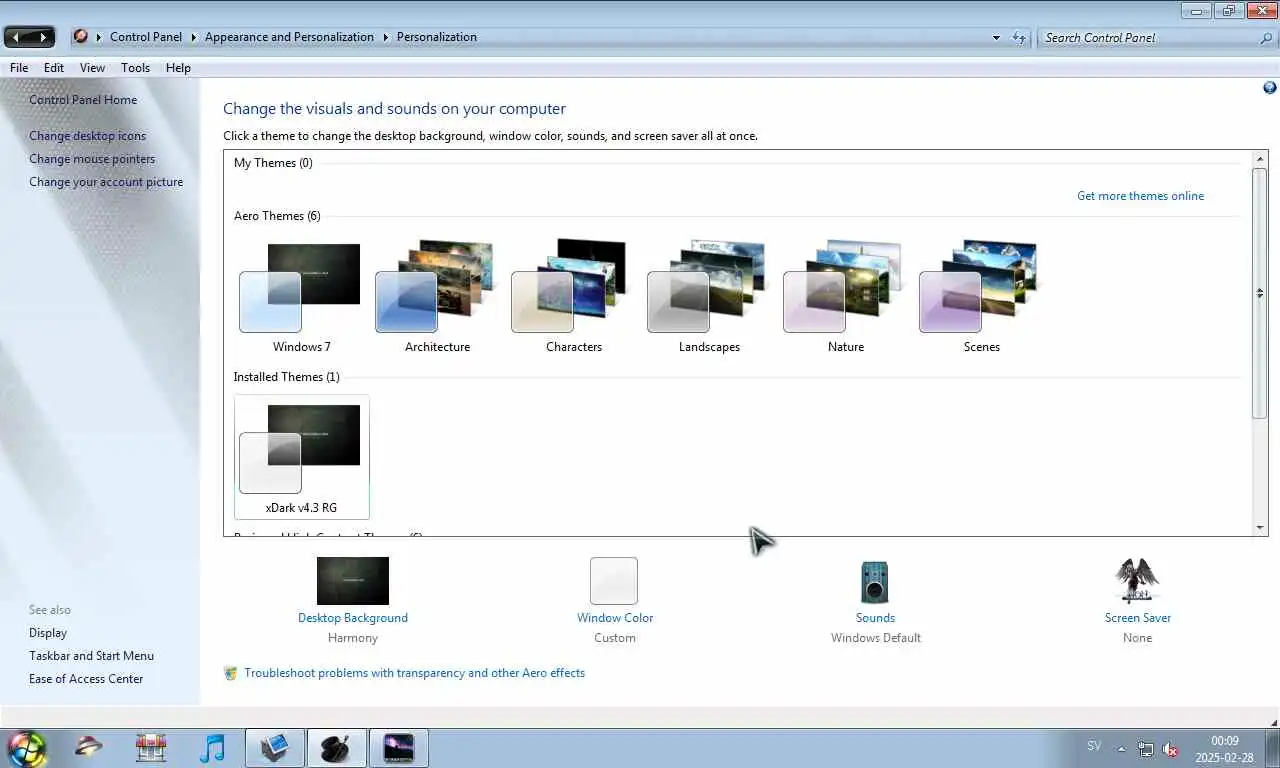Open Desktop Background settings icon
This screenshot has height=768, width=1280.
(353, 581)
